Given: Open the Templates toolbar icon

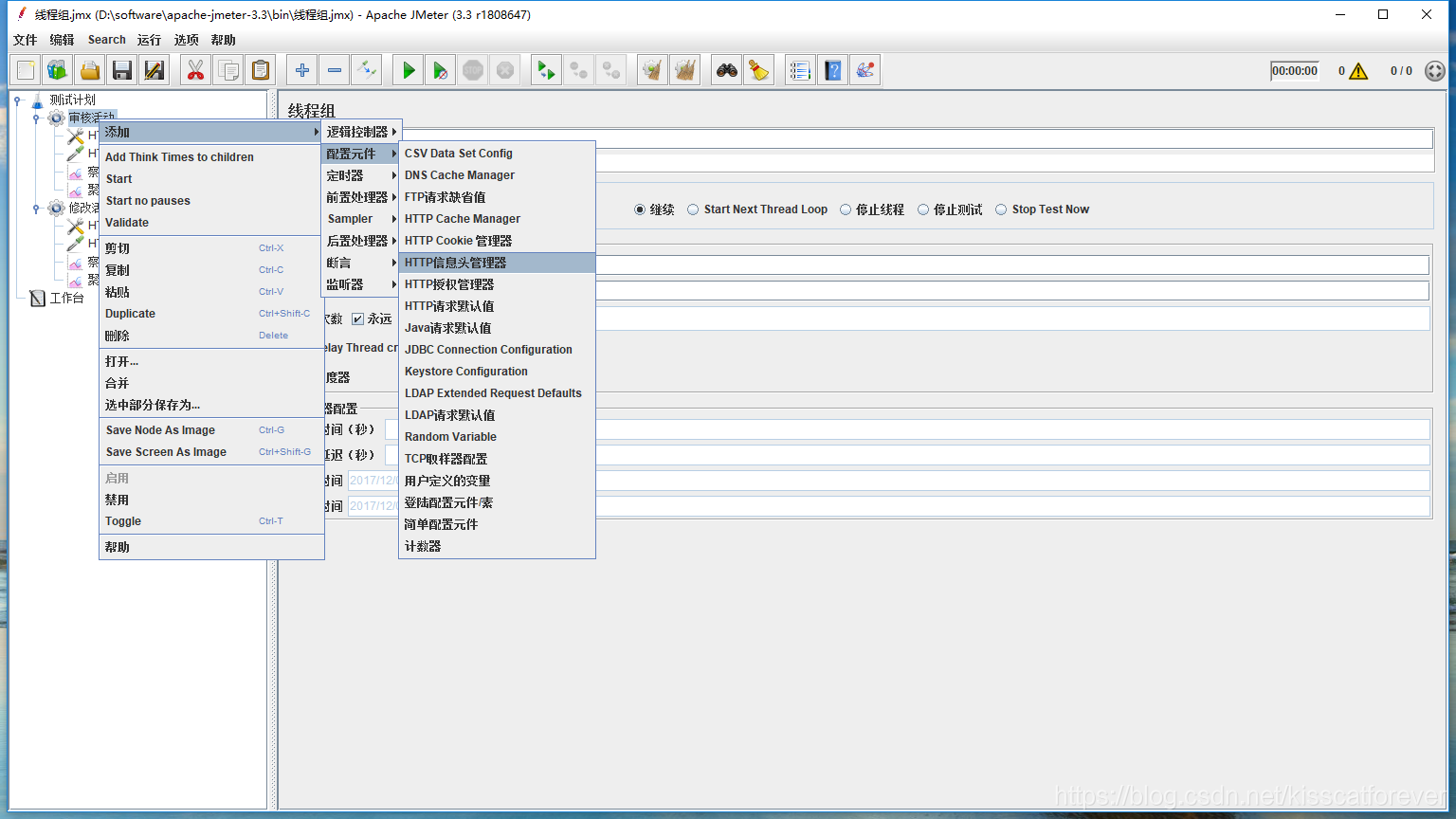Looking at the screenshot, I should point(58,70).
